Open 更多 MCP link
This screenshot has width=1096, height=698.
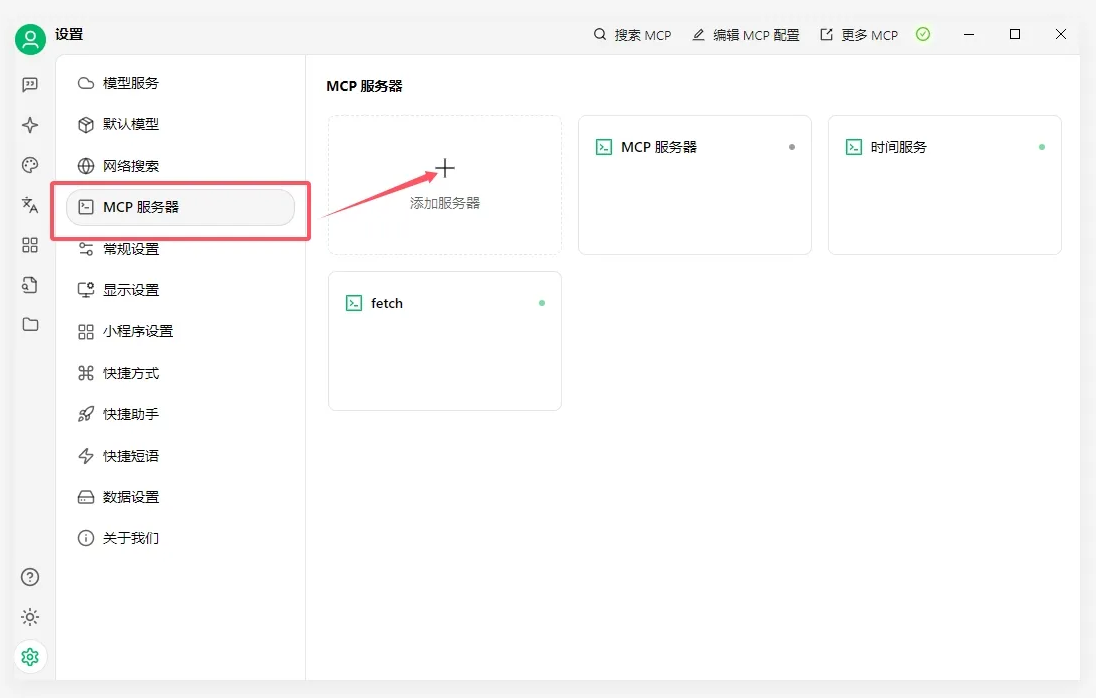tap(859, 35)
